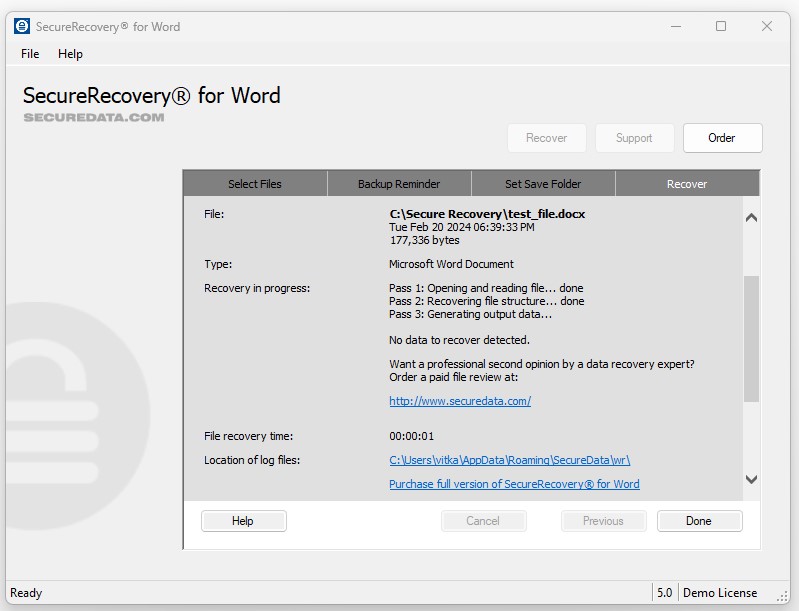
Task: Select the Set Save Folder tab
Action: (x=543, y=184)
